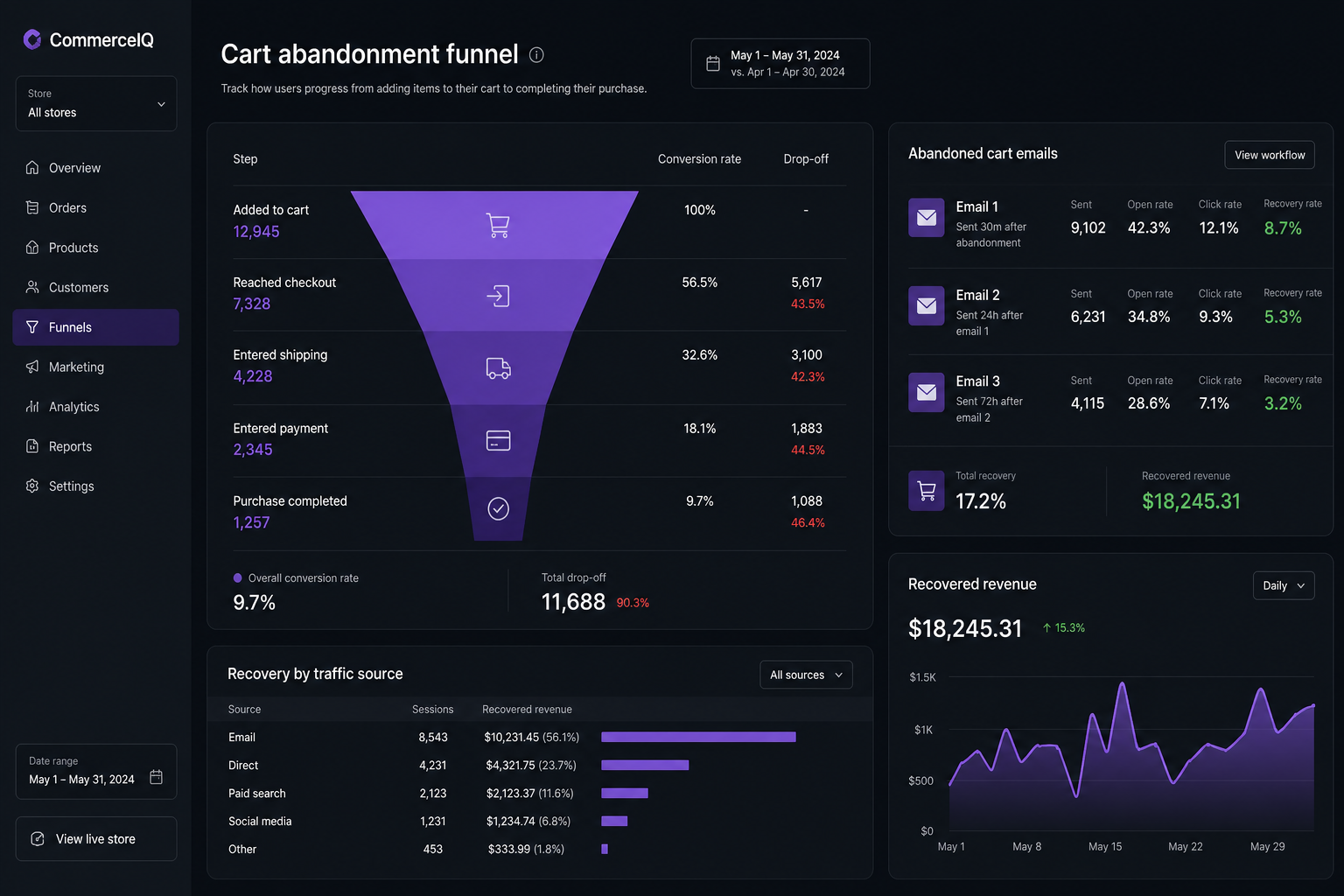
Task: Open the All sources dropdown
Action: (806, 675)
